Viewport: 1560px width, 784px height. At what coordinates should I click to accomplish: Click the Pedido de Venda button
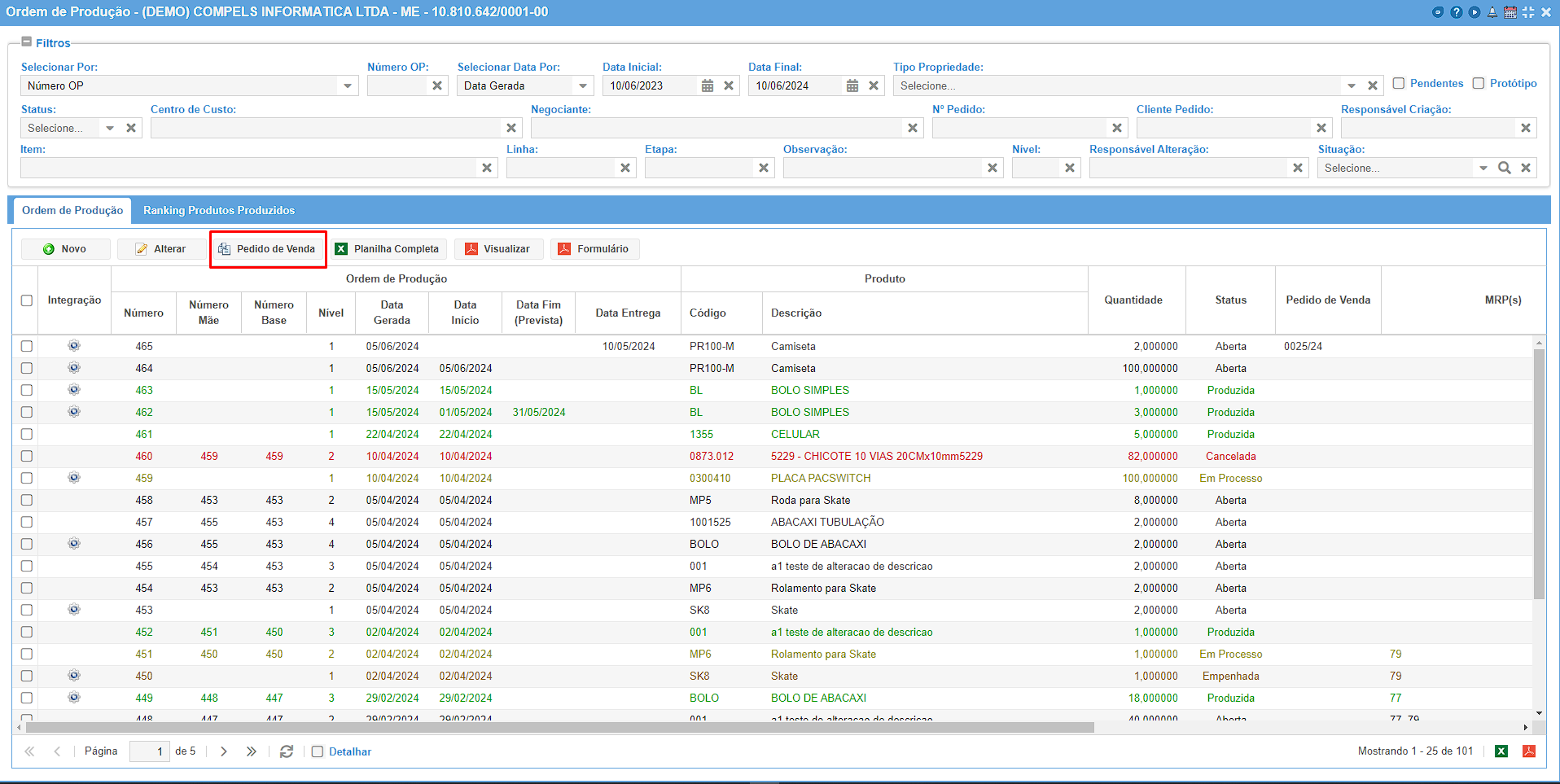coord(267,249)
